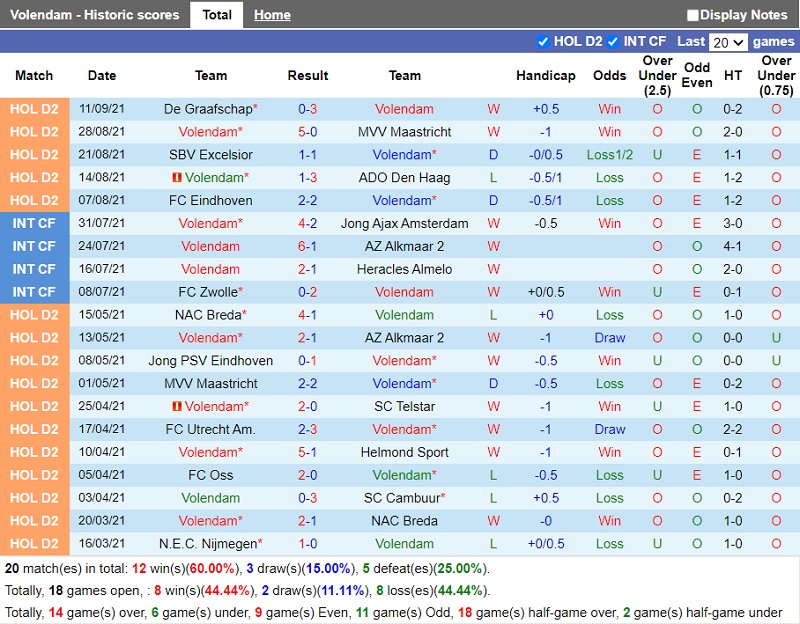Click the date 24/07/21
This screenshot has height=624, width=800.
click(x=102, y=246)
